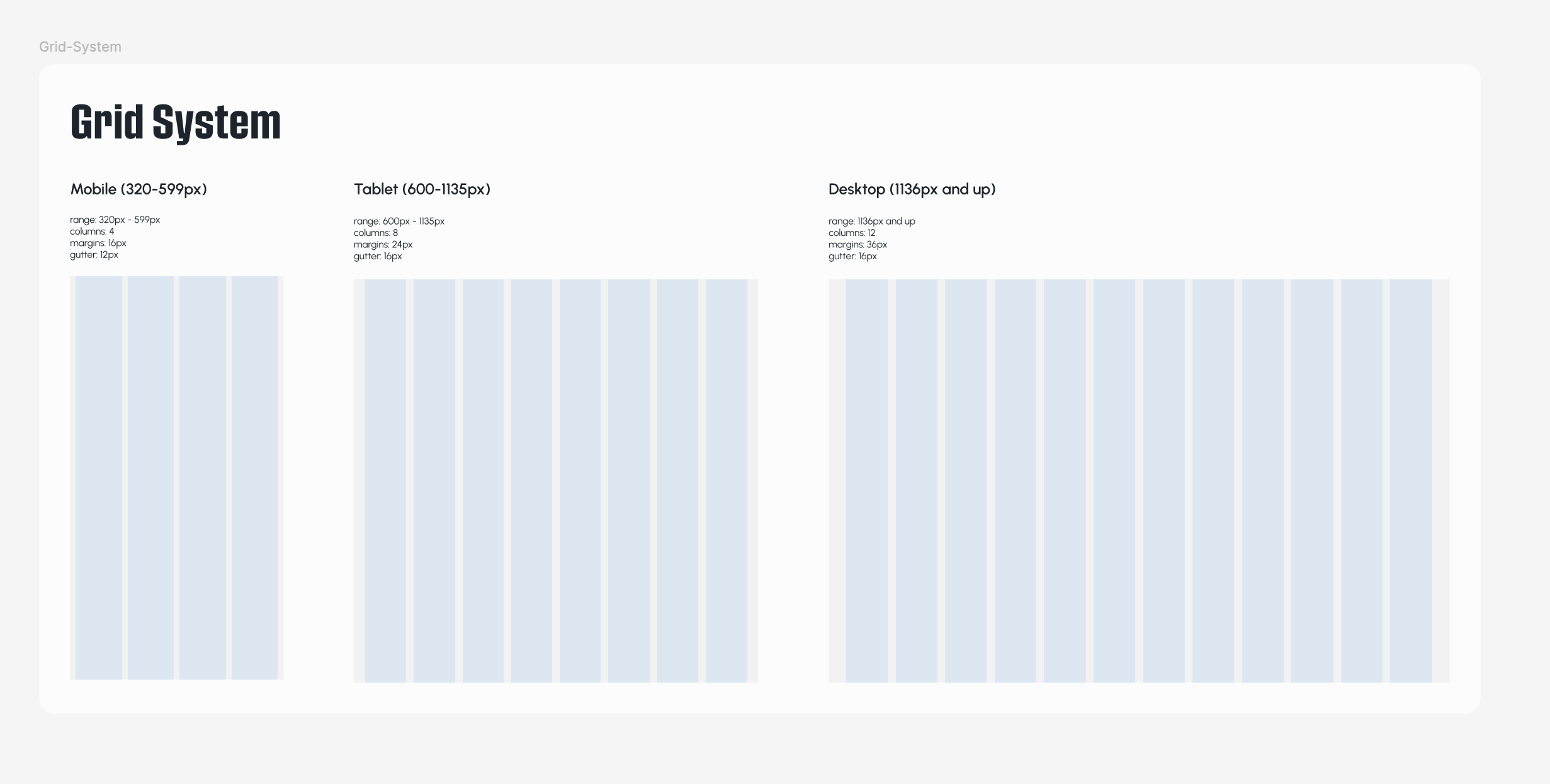Select the second column in the mobile grid
1550x784 pixels.
[150, 478]
